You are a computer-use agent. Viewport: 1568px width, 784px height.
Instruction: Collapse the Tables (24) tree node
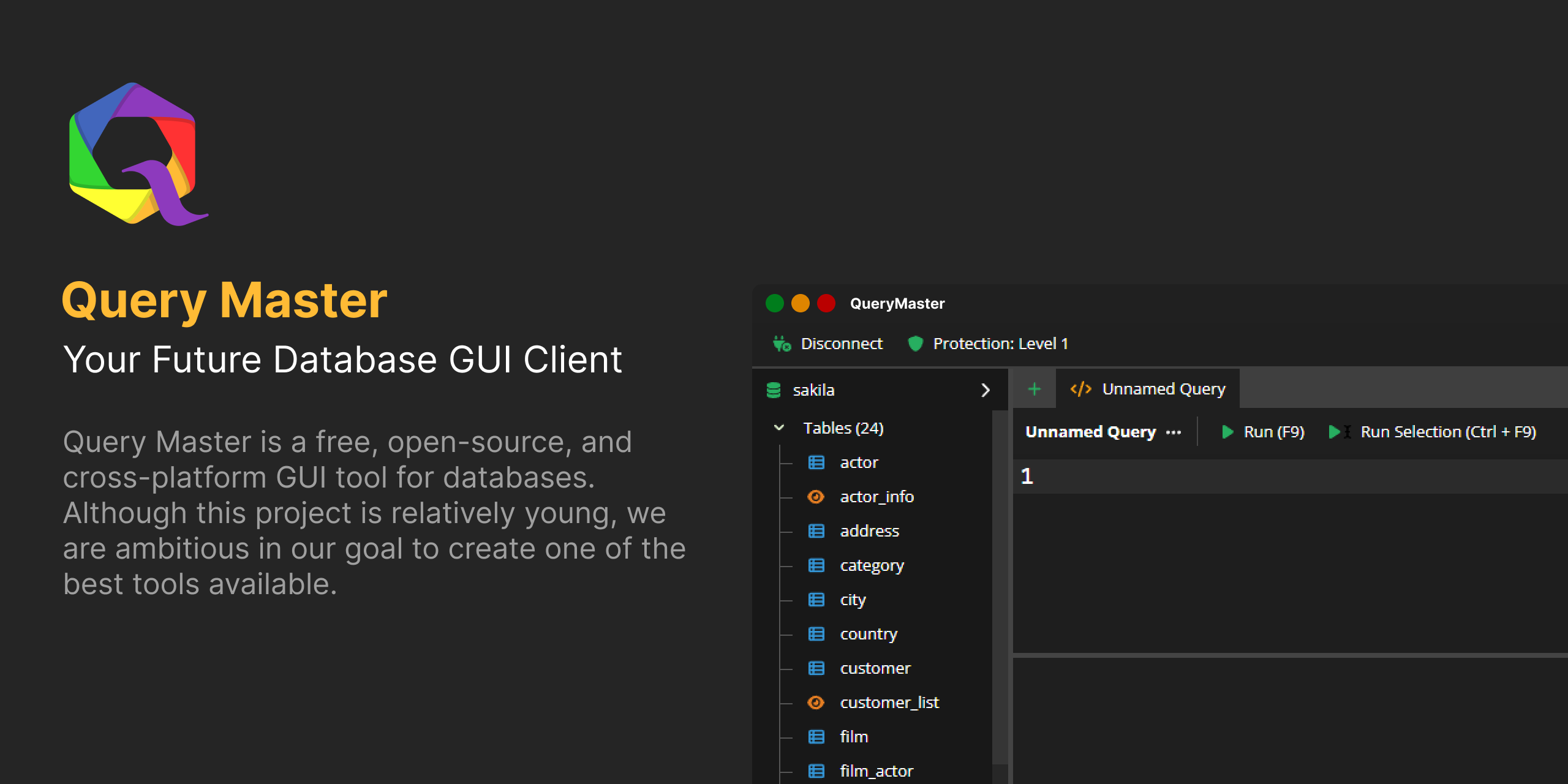[779, 428]
